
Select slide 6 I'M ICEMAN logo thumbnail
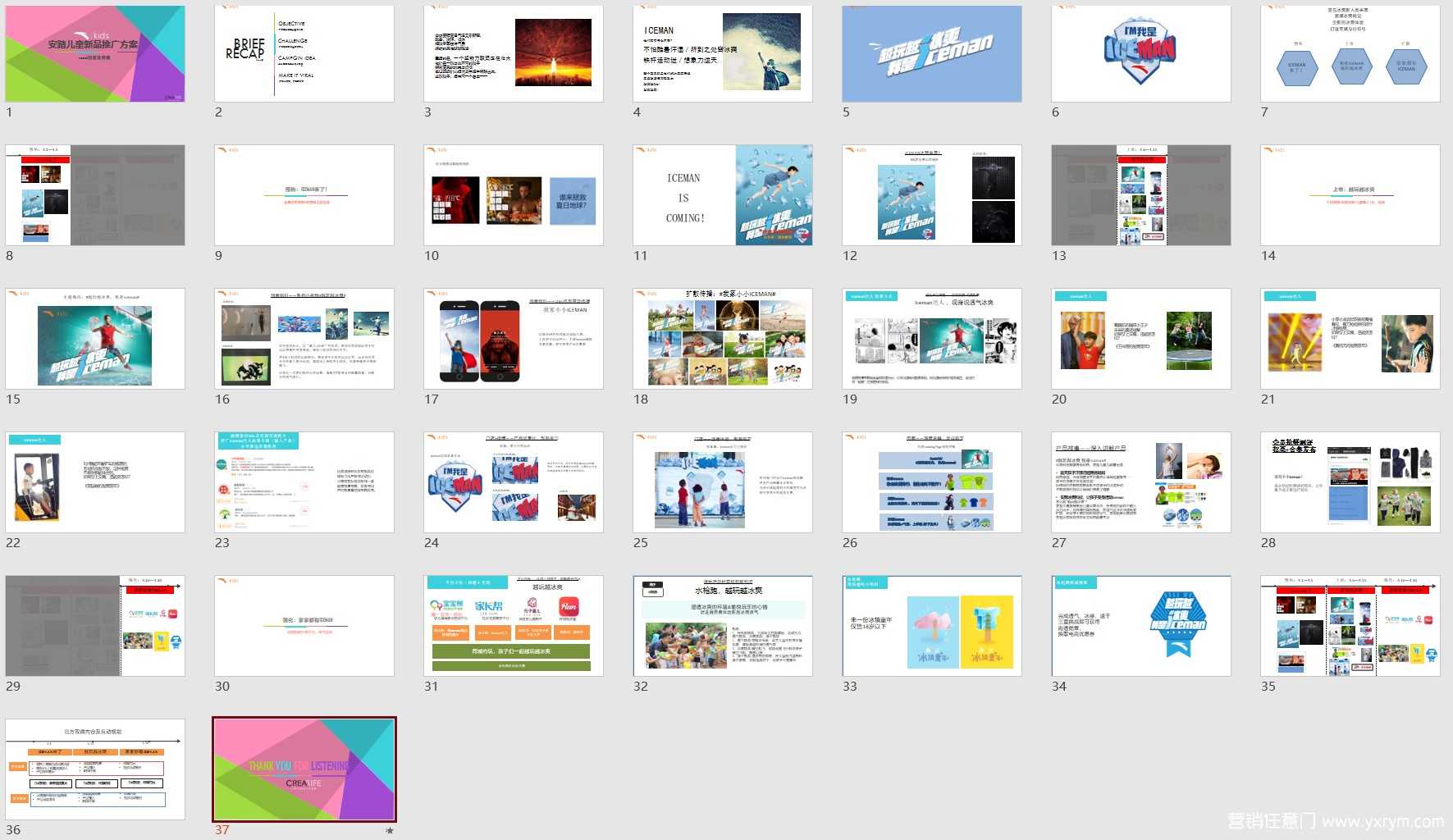point(1141,53)
